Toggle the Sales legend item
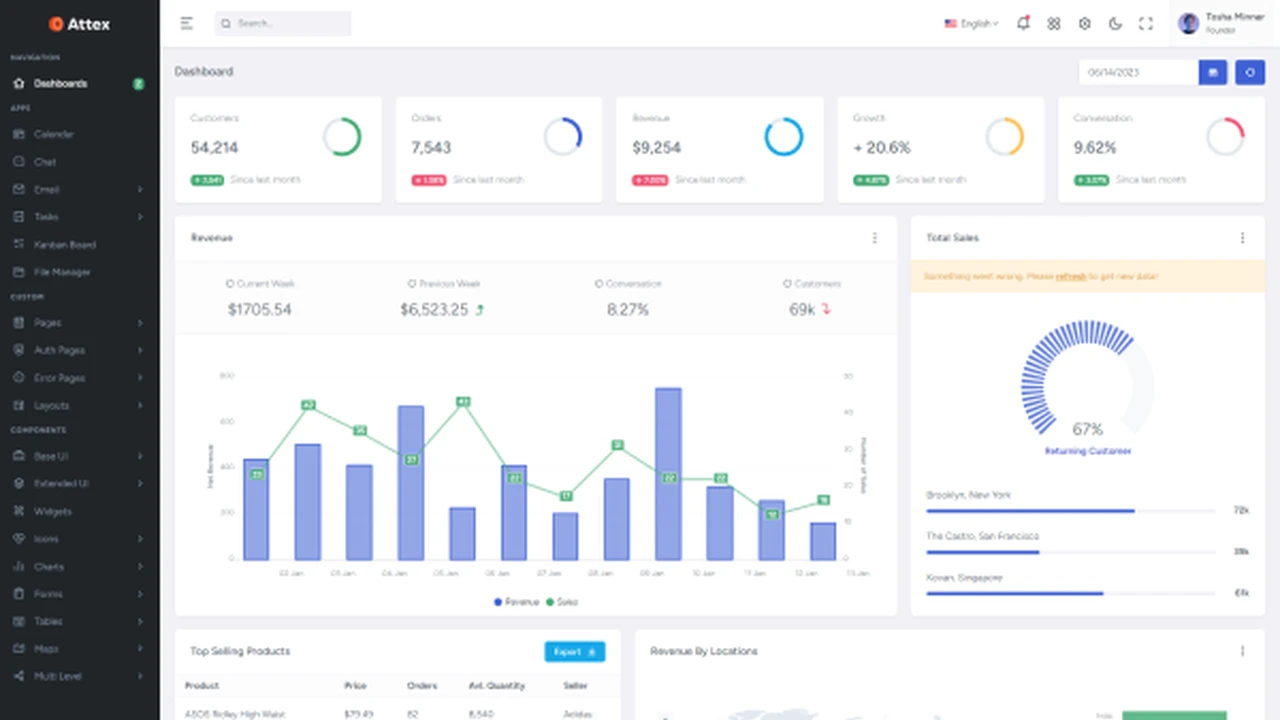Viewport: 1280px width, 720px height. pos(562,602)
